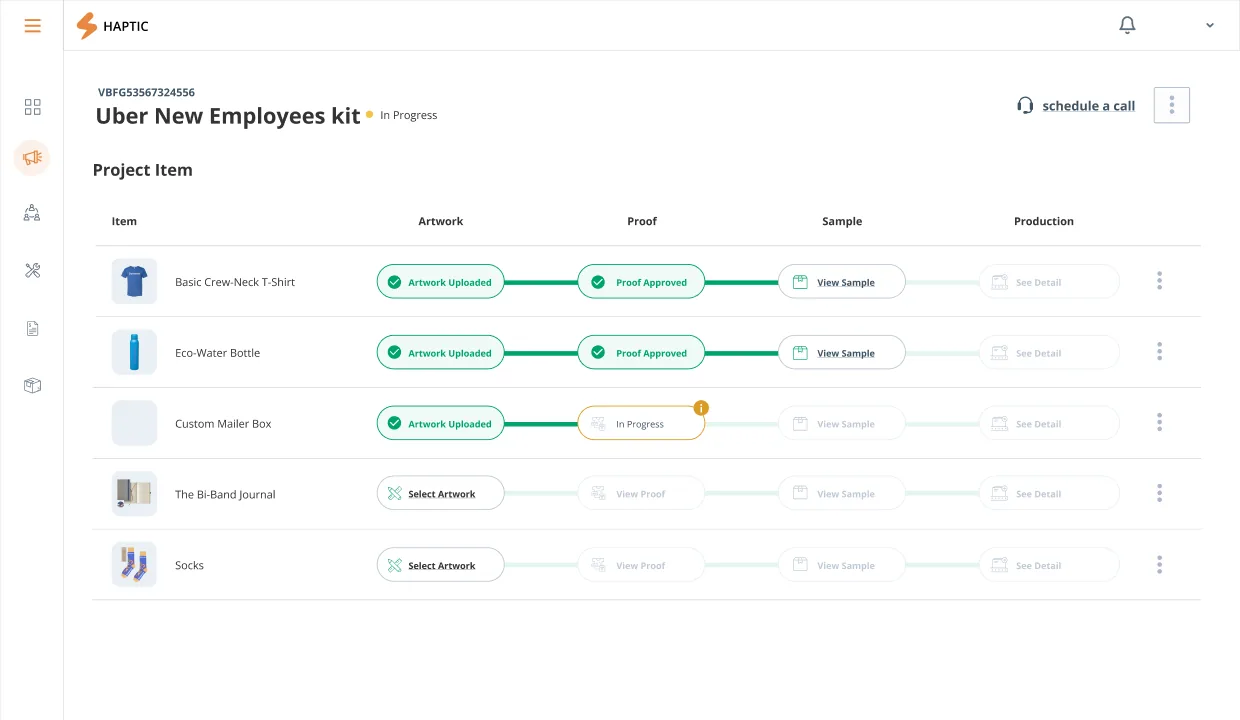
Task: Click Proof Approved for T-Shirt
Action: point(641,282)
